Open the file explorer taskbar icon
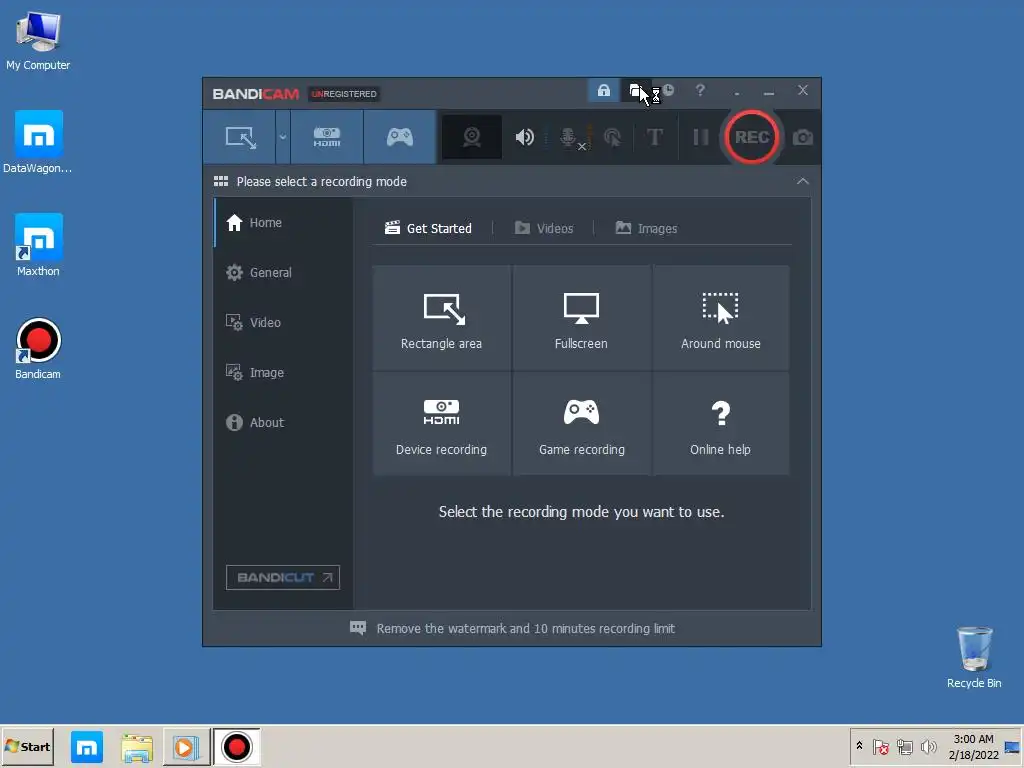Viewport: 1024px width, 768px height. 137,747
